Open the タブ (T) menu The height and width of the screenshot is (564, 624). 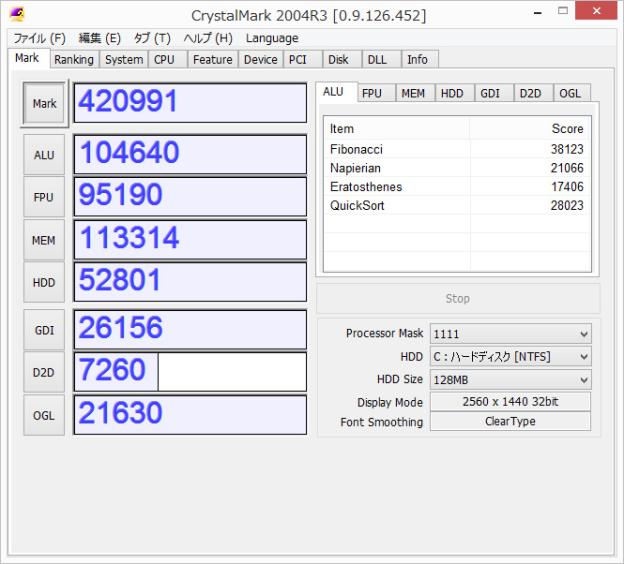point(152,38)
